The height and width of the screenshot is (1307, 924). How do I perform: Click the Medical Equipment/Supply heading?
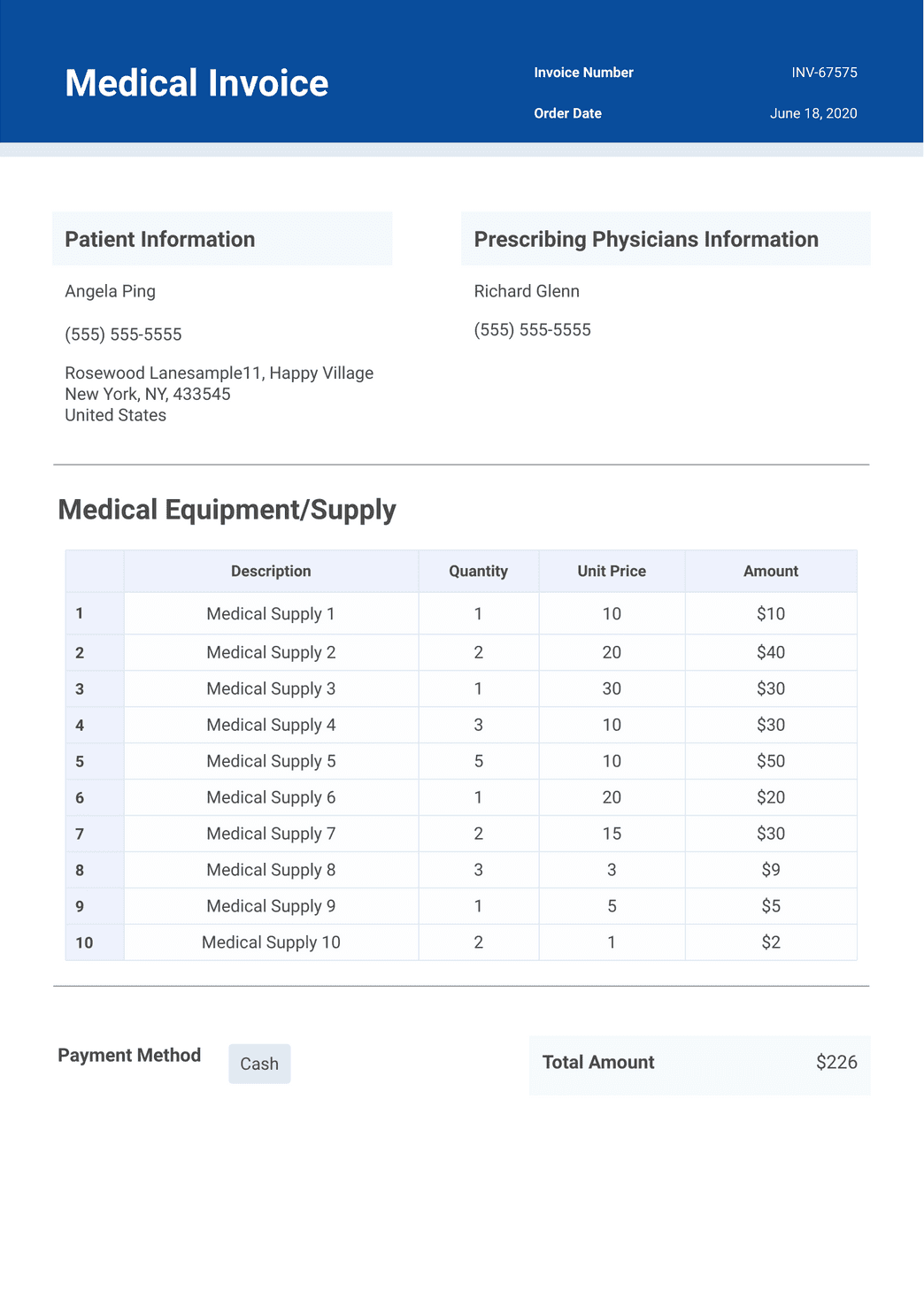pos(227,510)
